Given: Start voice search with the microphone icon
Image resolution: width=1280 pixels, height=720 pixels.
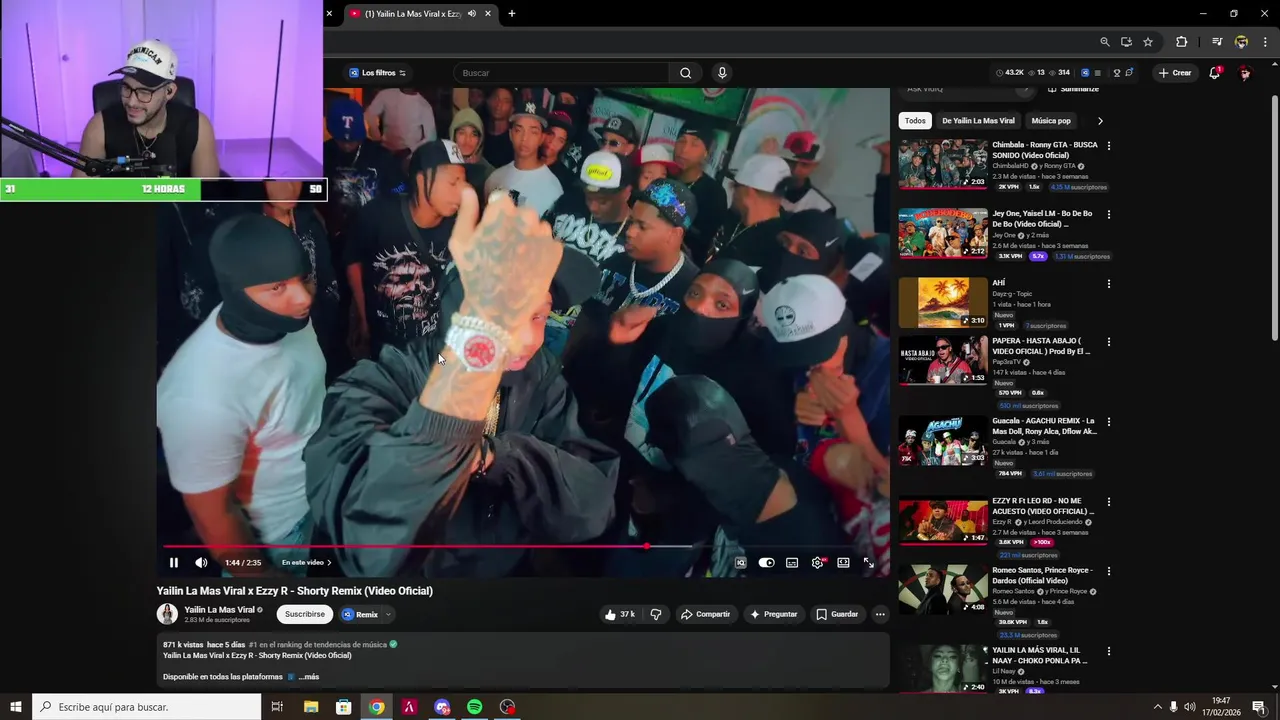Looking at the screenshot, I should coord(722,73).
